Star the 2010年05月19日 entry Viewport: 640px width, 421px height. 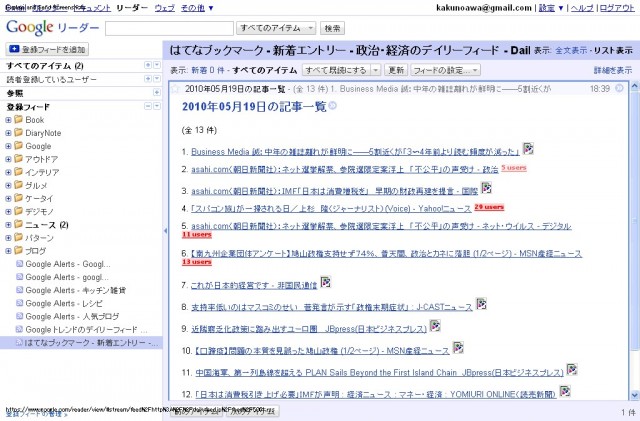(x=176, y=89)
